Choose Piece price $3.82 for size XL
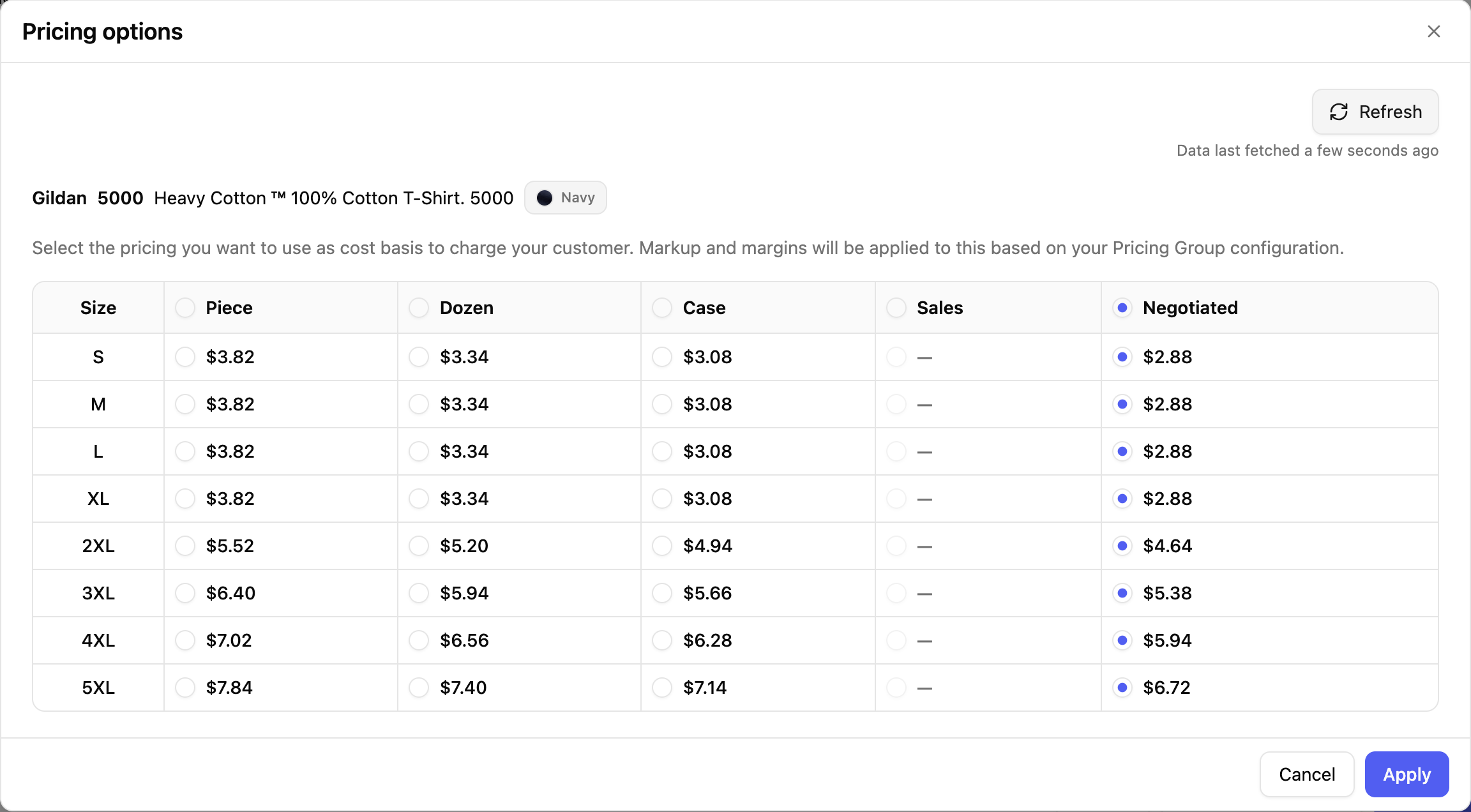The height and width of the screenshot is (812, 1471). 185,499
